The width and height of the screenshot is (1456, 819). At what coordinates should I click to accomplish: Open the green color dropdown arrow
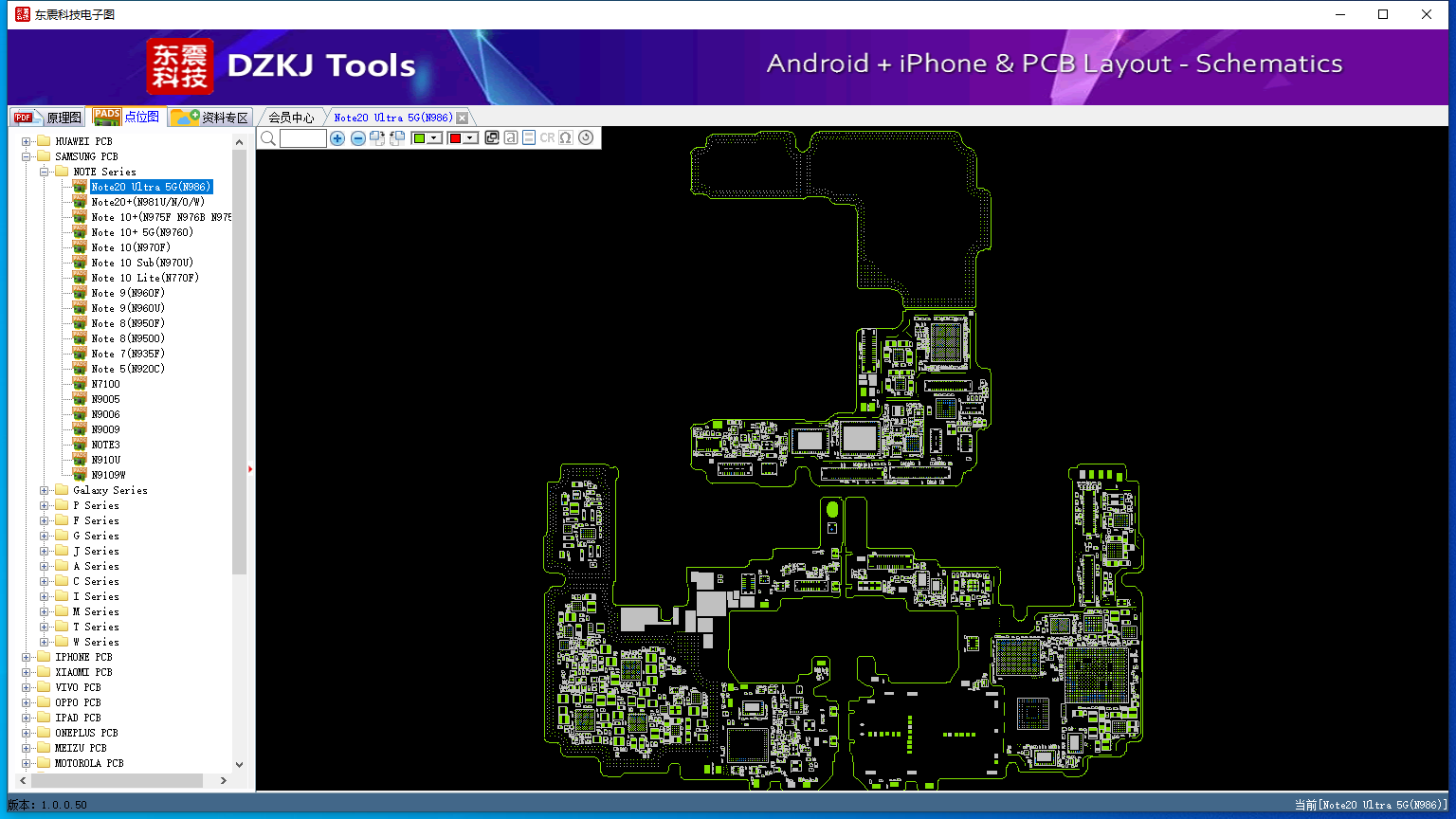[434, 138]
